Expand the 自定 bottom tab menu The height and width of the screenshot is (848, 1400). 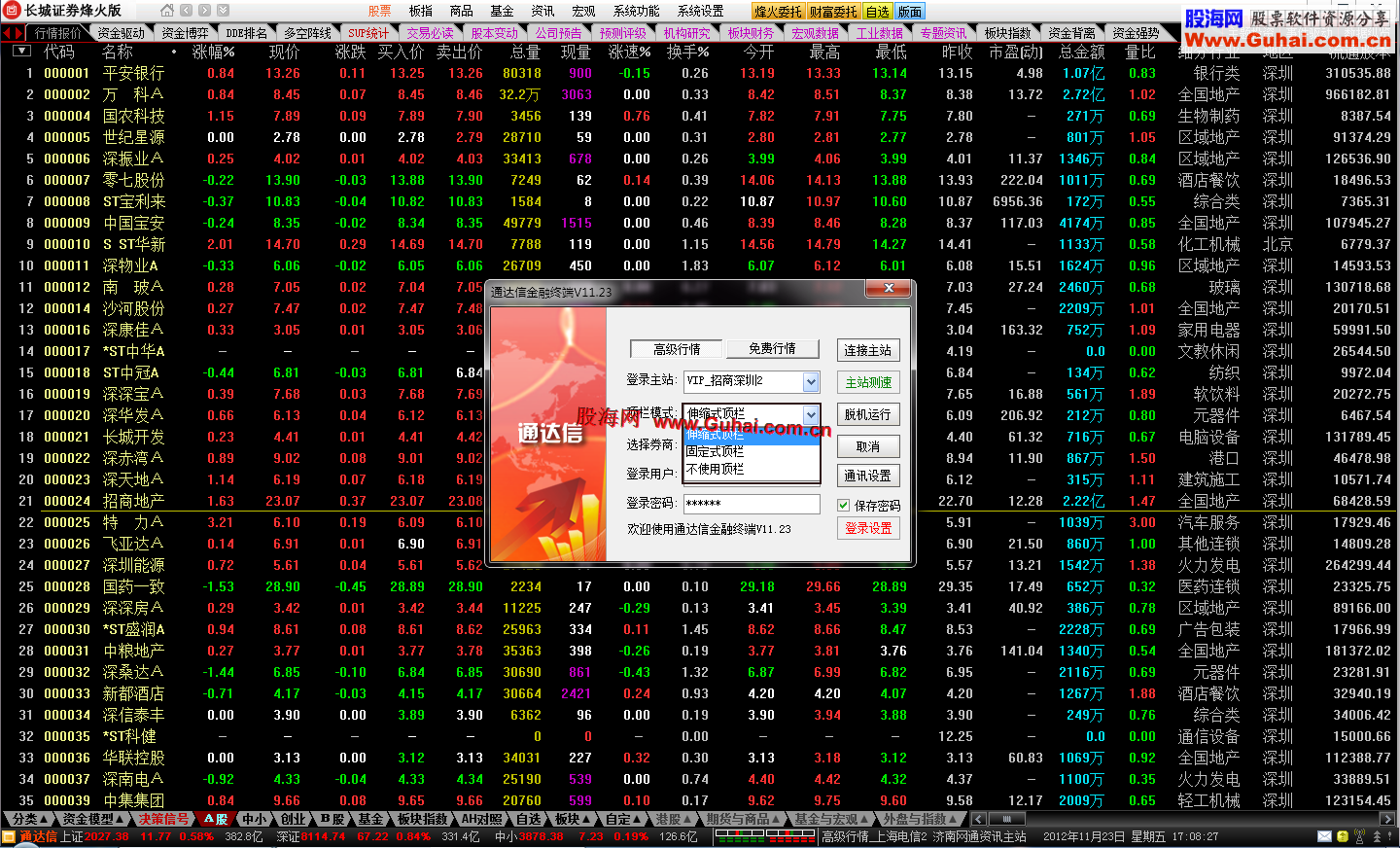(x=624, y=819)
